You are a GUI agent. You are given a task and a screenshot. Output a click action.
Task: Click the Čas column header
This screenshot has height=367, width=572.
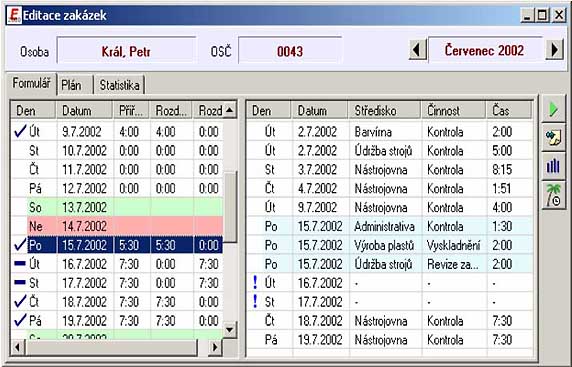pyautogui.click(x=509, y=110)
